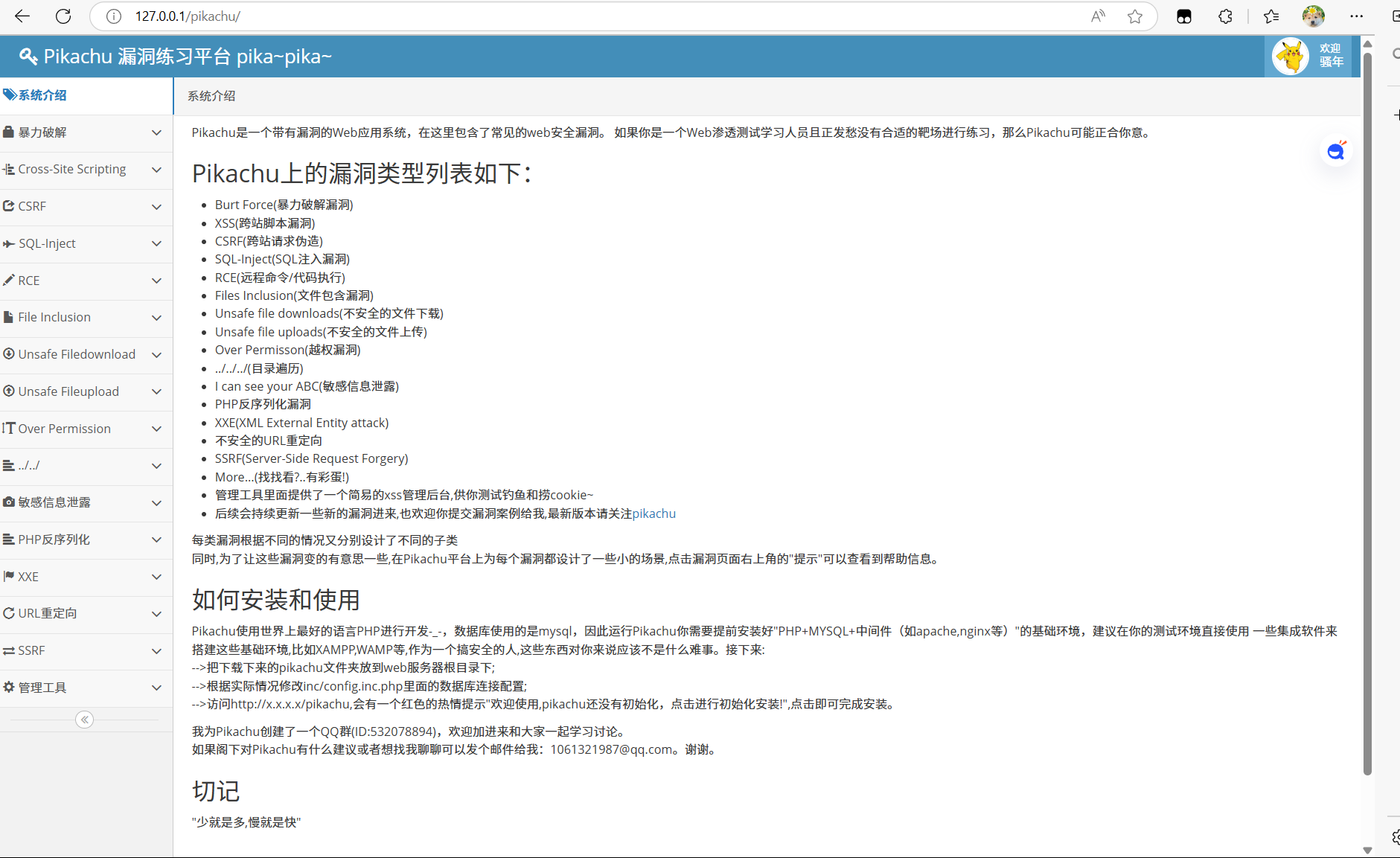Image resolution: width=1400 pixels, height=858 pixels.
Task: Click the gear icon beside 管理工具
Action: pos(9,688)
